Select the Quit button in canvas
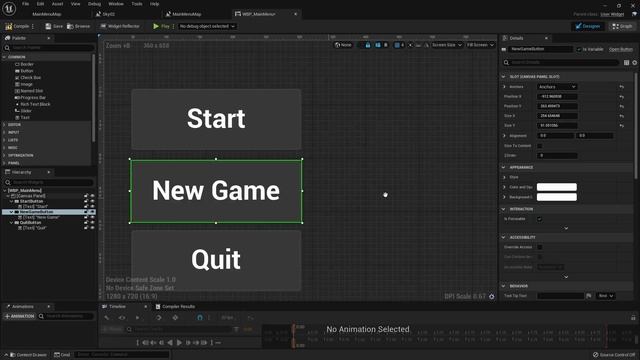640x360 pixels. click(216, 260)
